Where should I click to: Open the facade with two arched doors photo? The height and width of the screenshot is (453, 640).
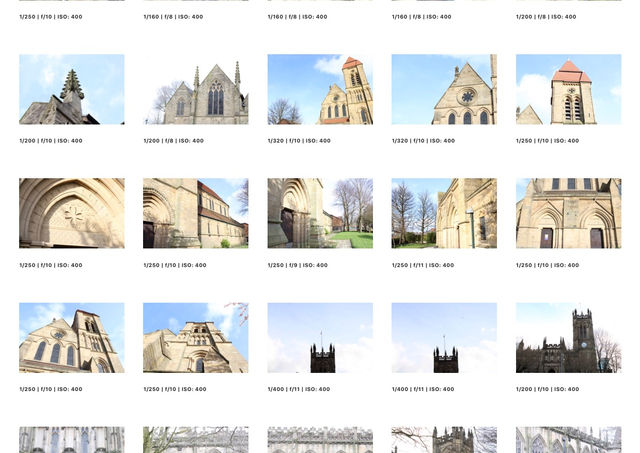click(x=569, y=213)
